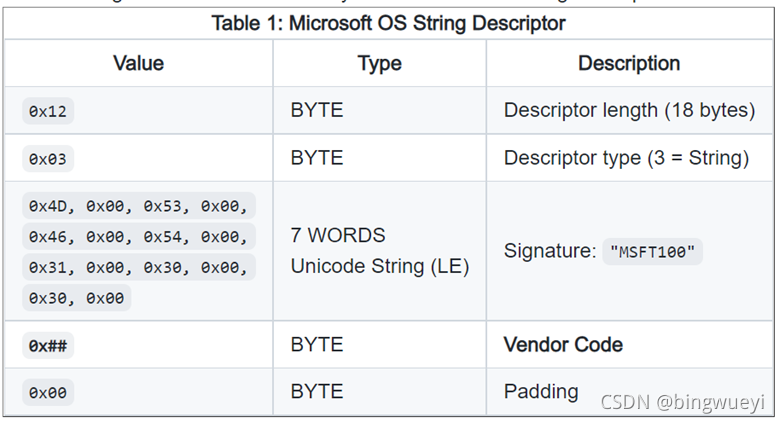The height and width of the screenshot is (423, 779).
Task: Click the table title 'Microsoft OS String Descriptor'
Action: (389, 23)
